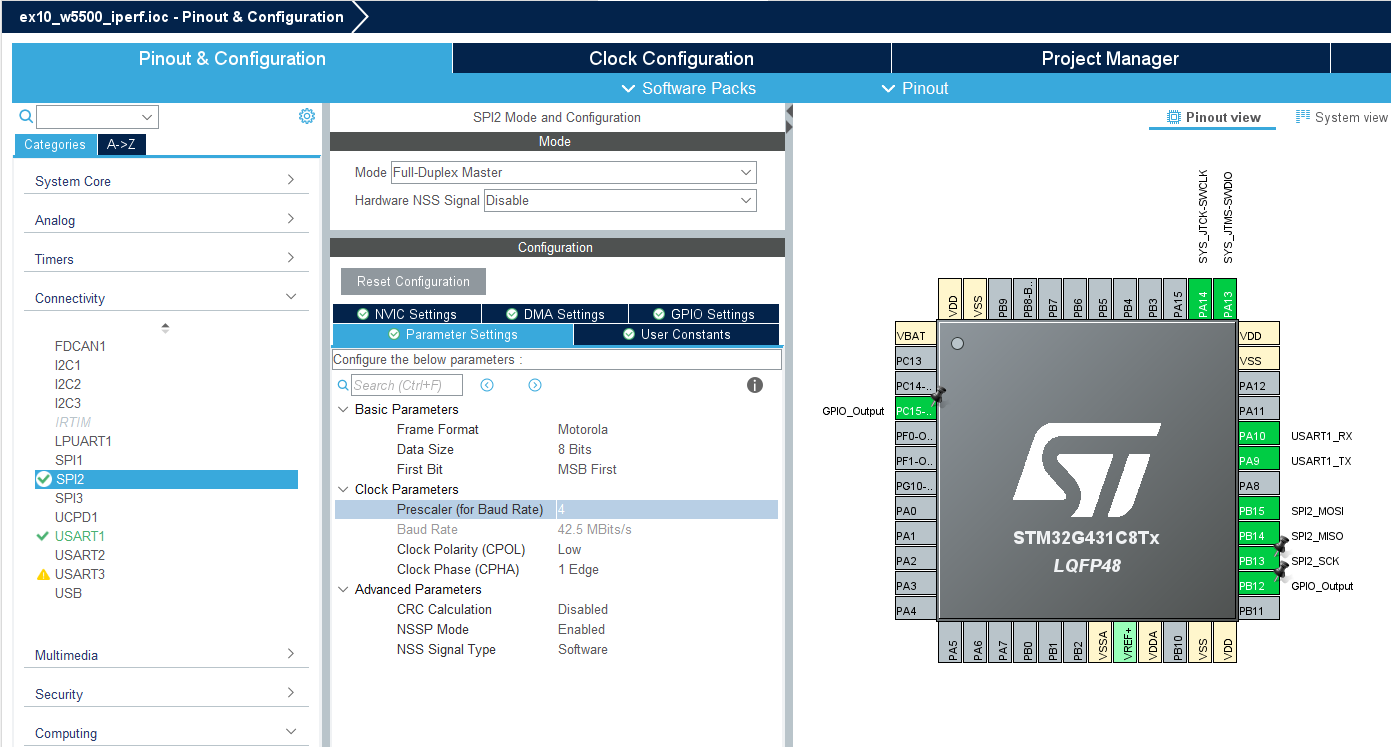1391x747 pixels.
Task: Click pin PA0 on chip
Action: 915,511
